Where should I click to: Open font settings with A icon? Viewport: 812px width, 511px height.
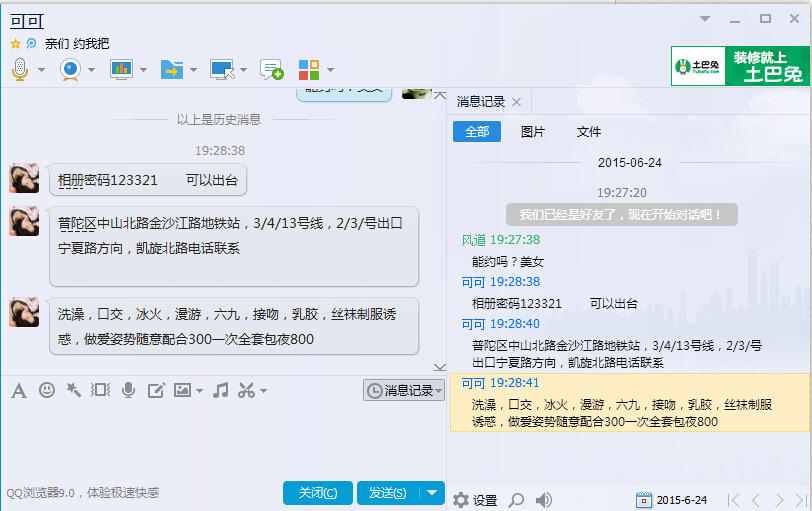click(19, 390)
